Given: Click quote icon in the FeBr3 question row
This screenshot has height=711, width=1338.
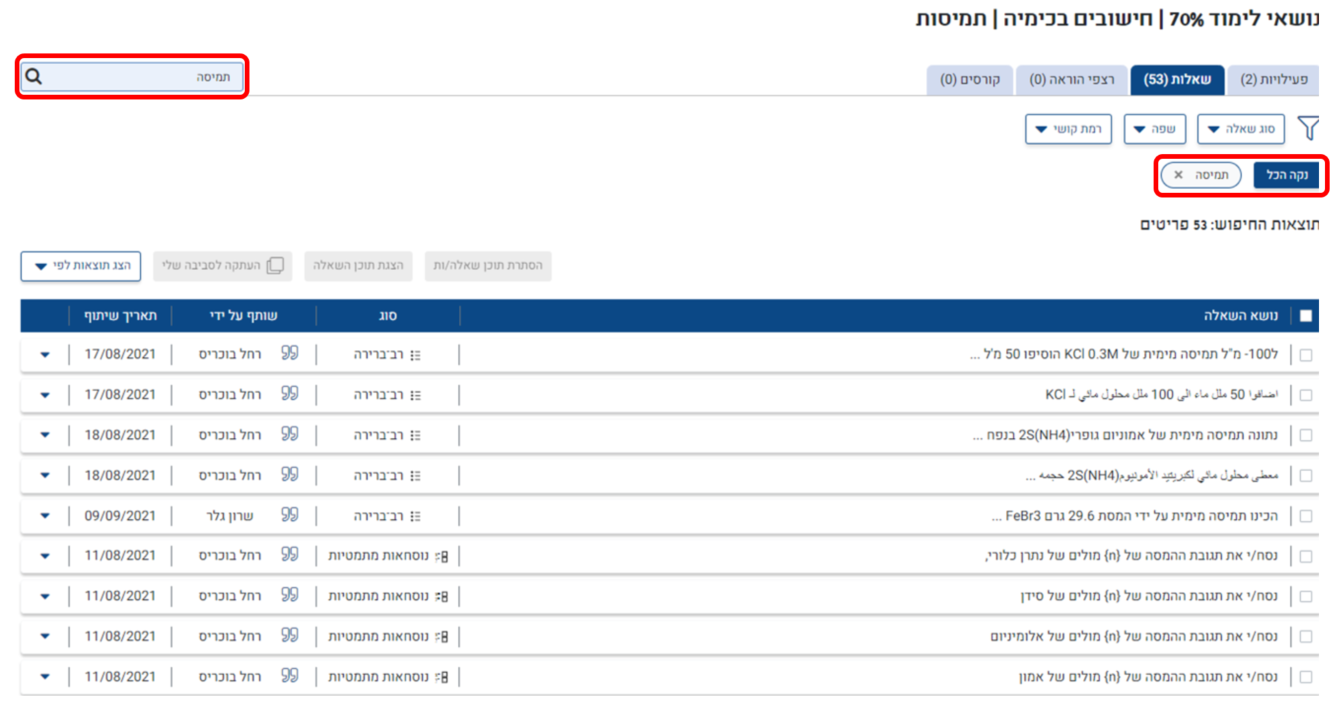Looking at the screenshot, I should (x=290, y=516).
